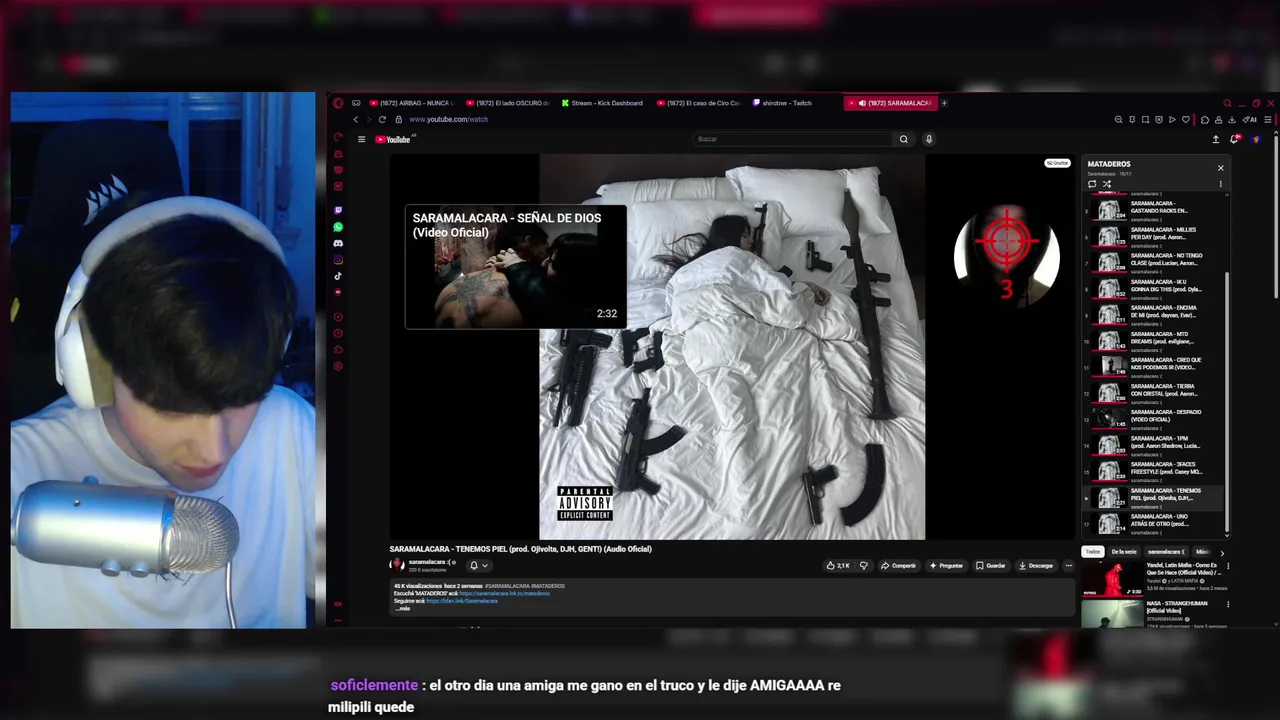Click the Compartir share button
This screenshot has width=1280, height=720.
898,565
